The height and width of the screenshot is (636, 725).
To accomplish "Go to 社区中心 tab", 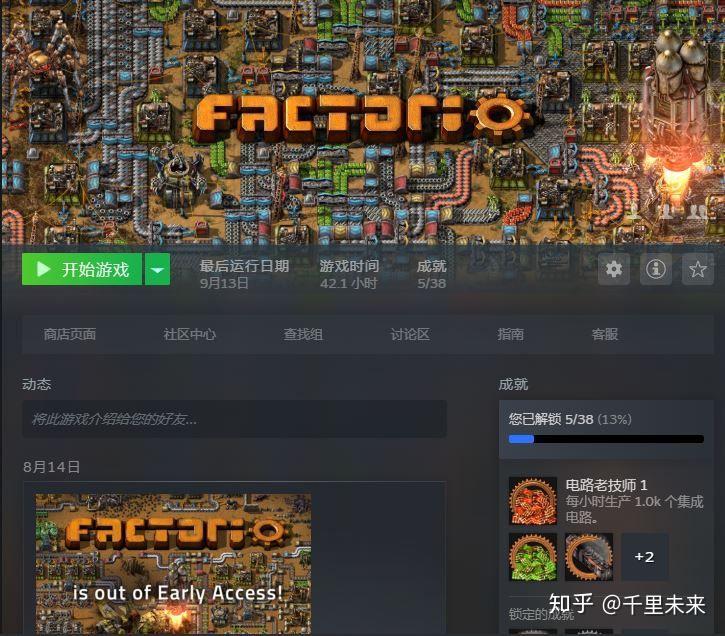I will [190, 334].
